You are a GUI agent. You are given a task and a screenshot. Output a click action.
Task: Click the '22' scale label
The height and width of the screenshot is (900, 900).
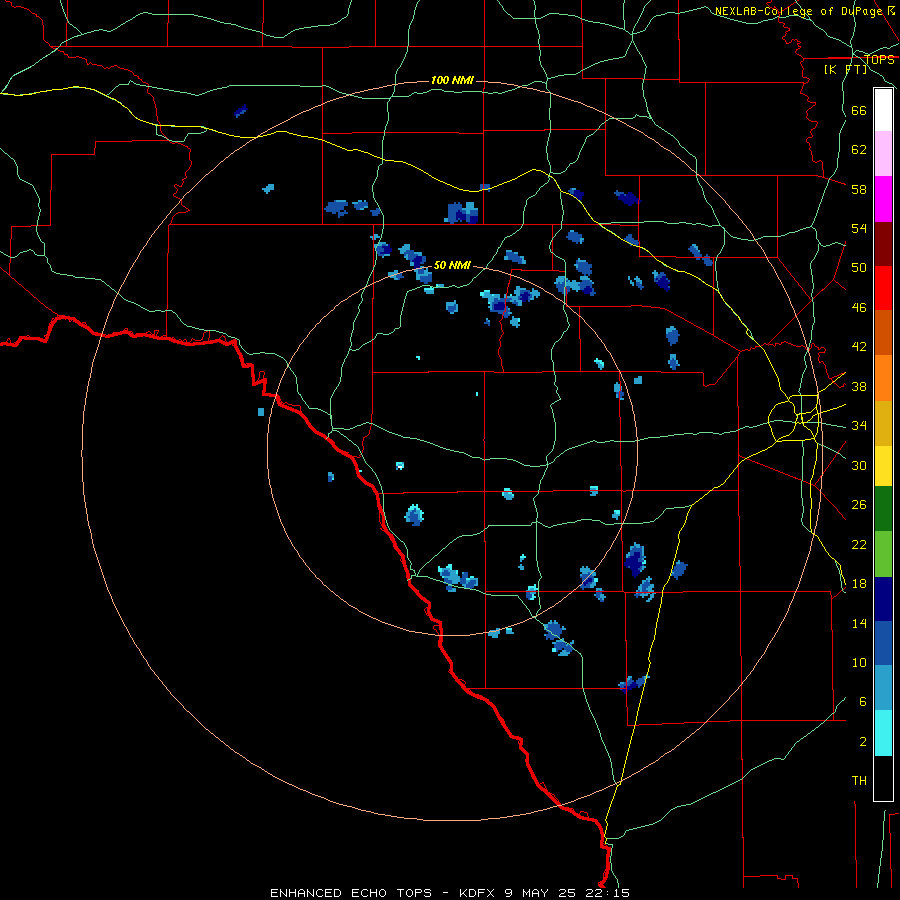(859, 544)
